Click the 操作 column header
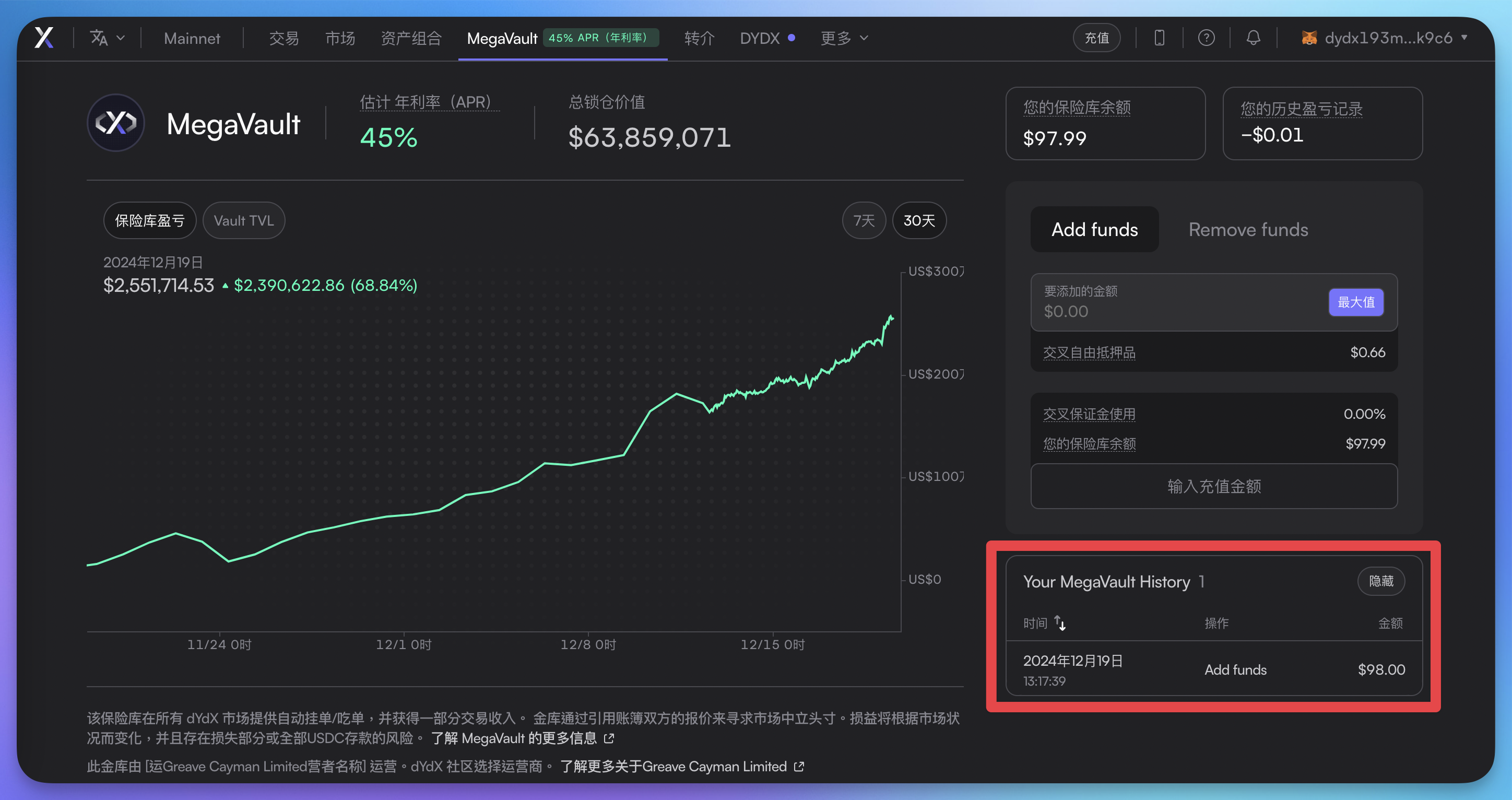This screenshot has height=800, width=1512. click(x=1217, y=623)
